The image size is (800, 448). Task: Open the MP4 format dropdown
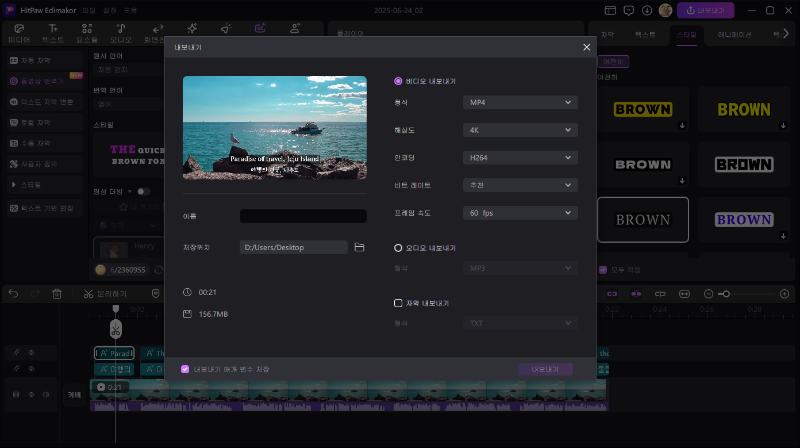[520, 103]
